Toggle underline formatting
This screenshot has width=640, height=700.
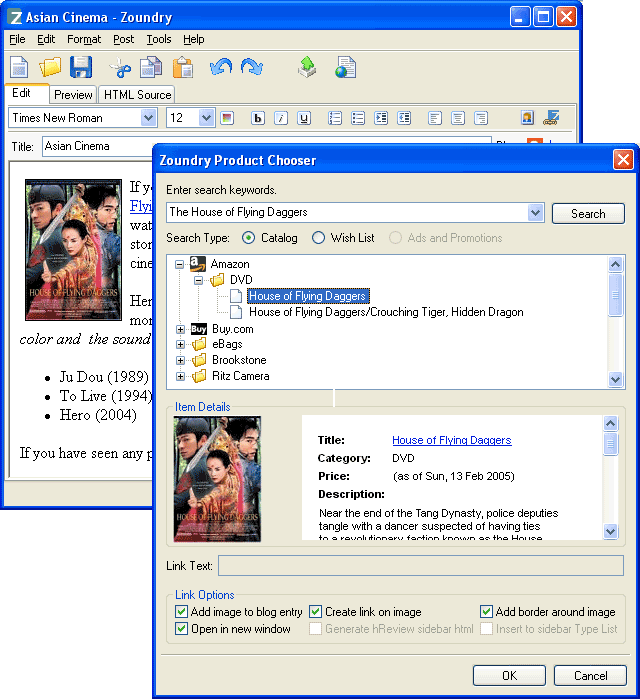[x=304, y=118]
